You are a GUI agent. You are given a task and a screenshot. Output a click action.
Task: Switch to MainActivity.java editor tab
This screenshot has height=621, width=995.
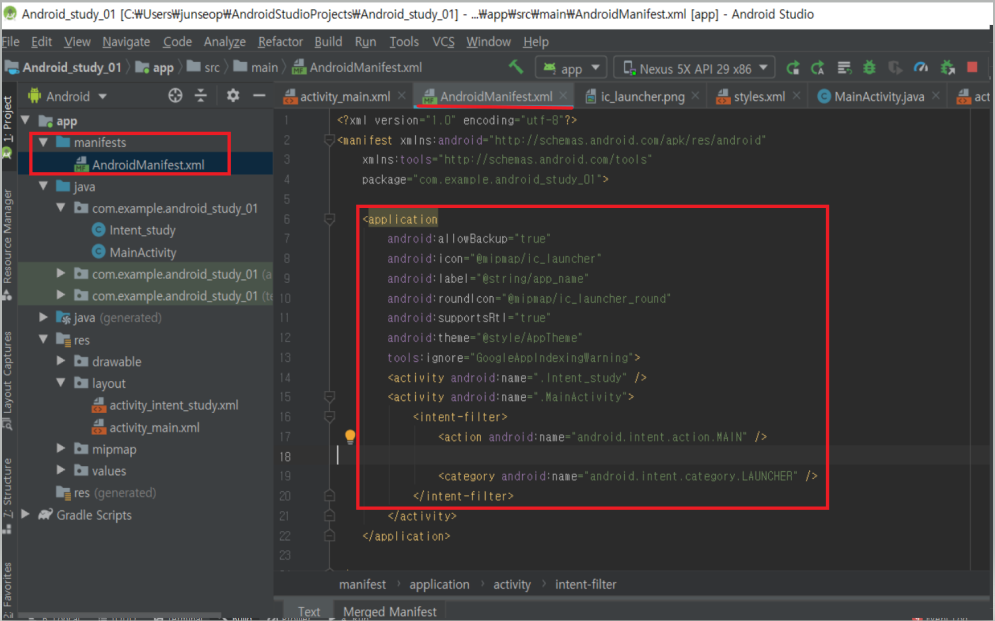point(879,96)
